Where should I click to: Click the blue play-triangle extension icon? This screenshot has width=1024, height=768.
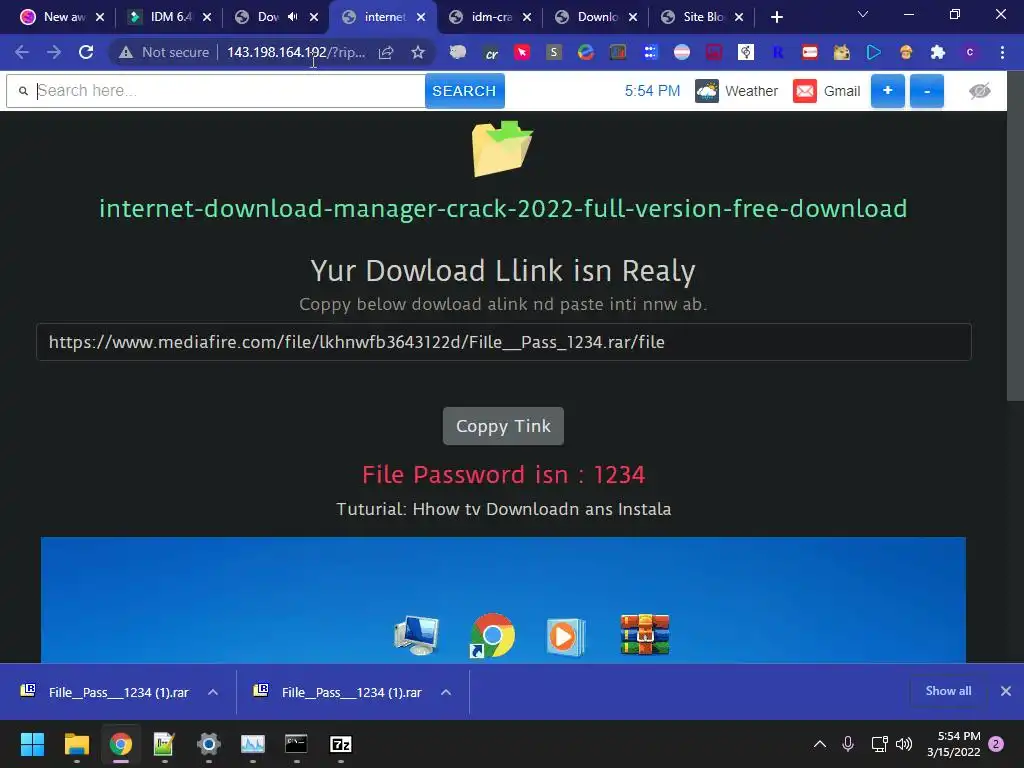874,52
